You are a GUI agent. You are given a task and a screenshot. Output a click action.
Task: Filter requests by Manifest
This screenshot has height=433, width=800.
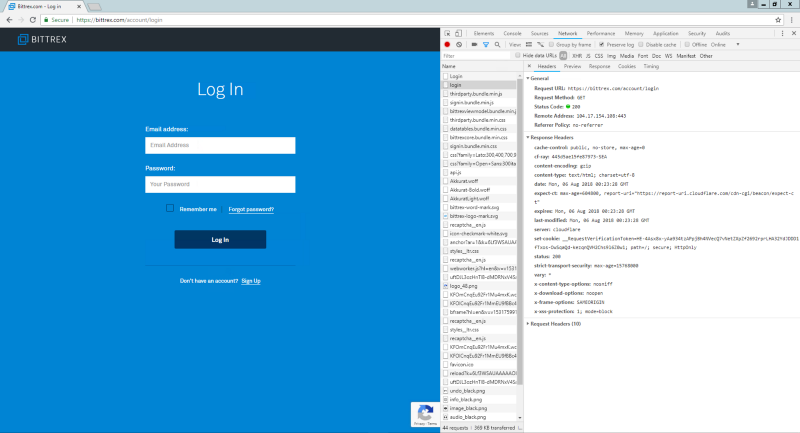(x=686, y=56)
